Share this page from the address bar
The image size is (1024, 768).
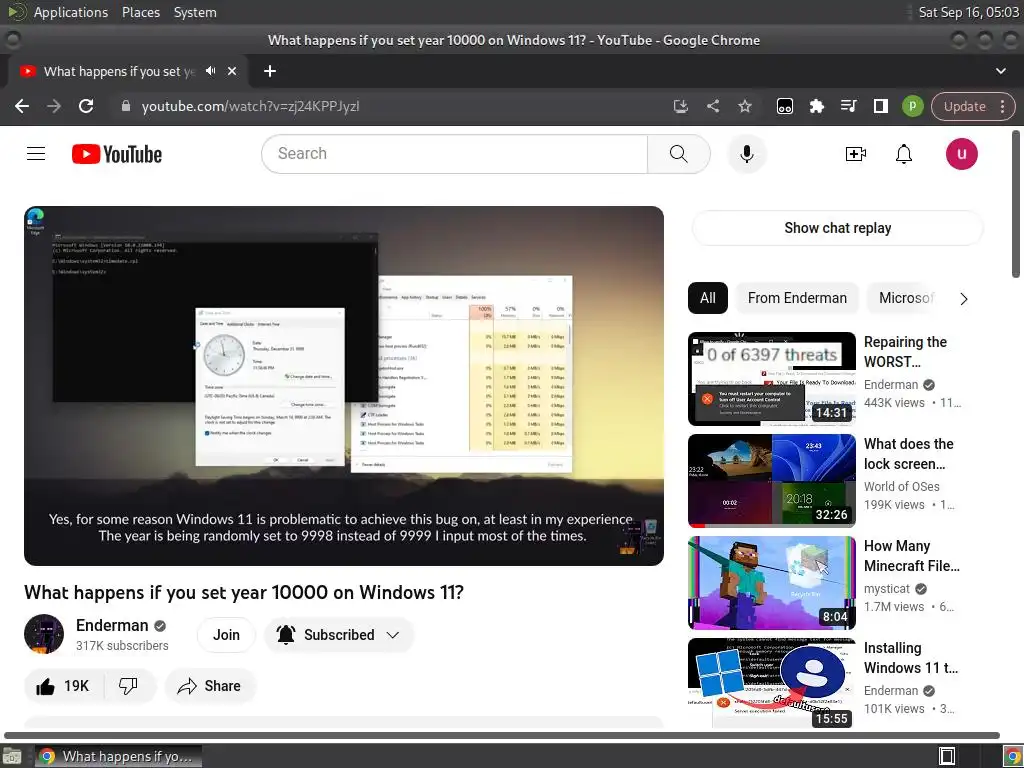713,106
